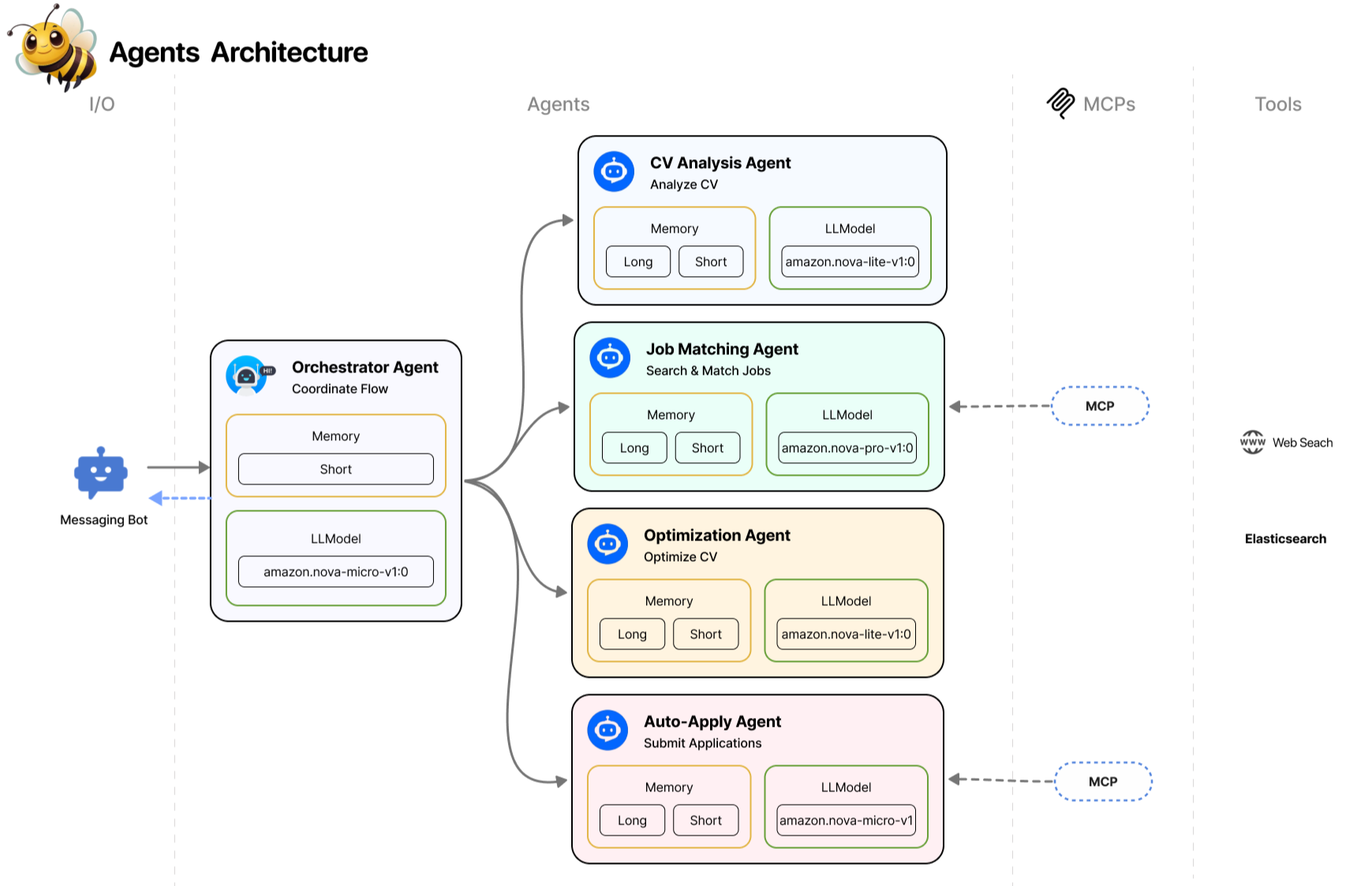The image size is (1372, 886).
Task: Click the Web Search globe icon
Action: coord(1252,442)
